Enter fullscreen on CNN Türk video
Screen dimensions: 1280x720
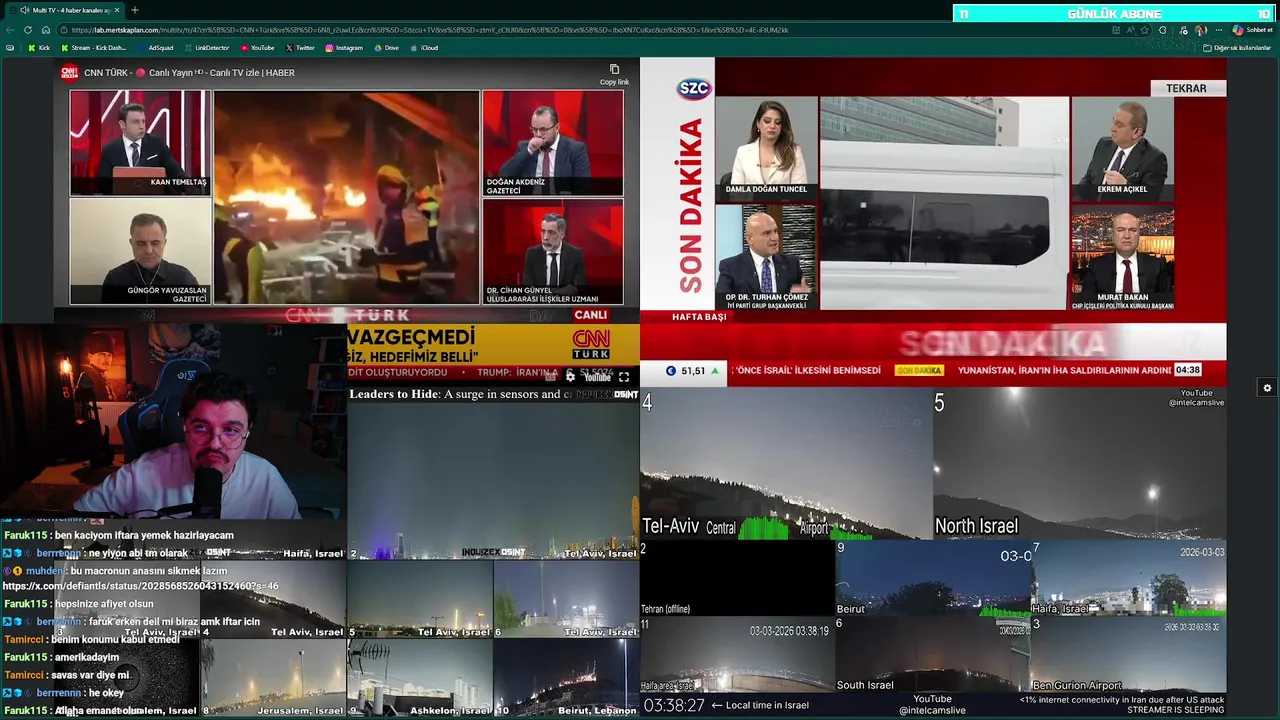pos(624,377)
